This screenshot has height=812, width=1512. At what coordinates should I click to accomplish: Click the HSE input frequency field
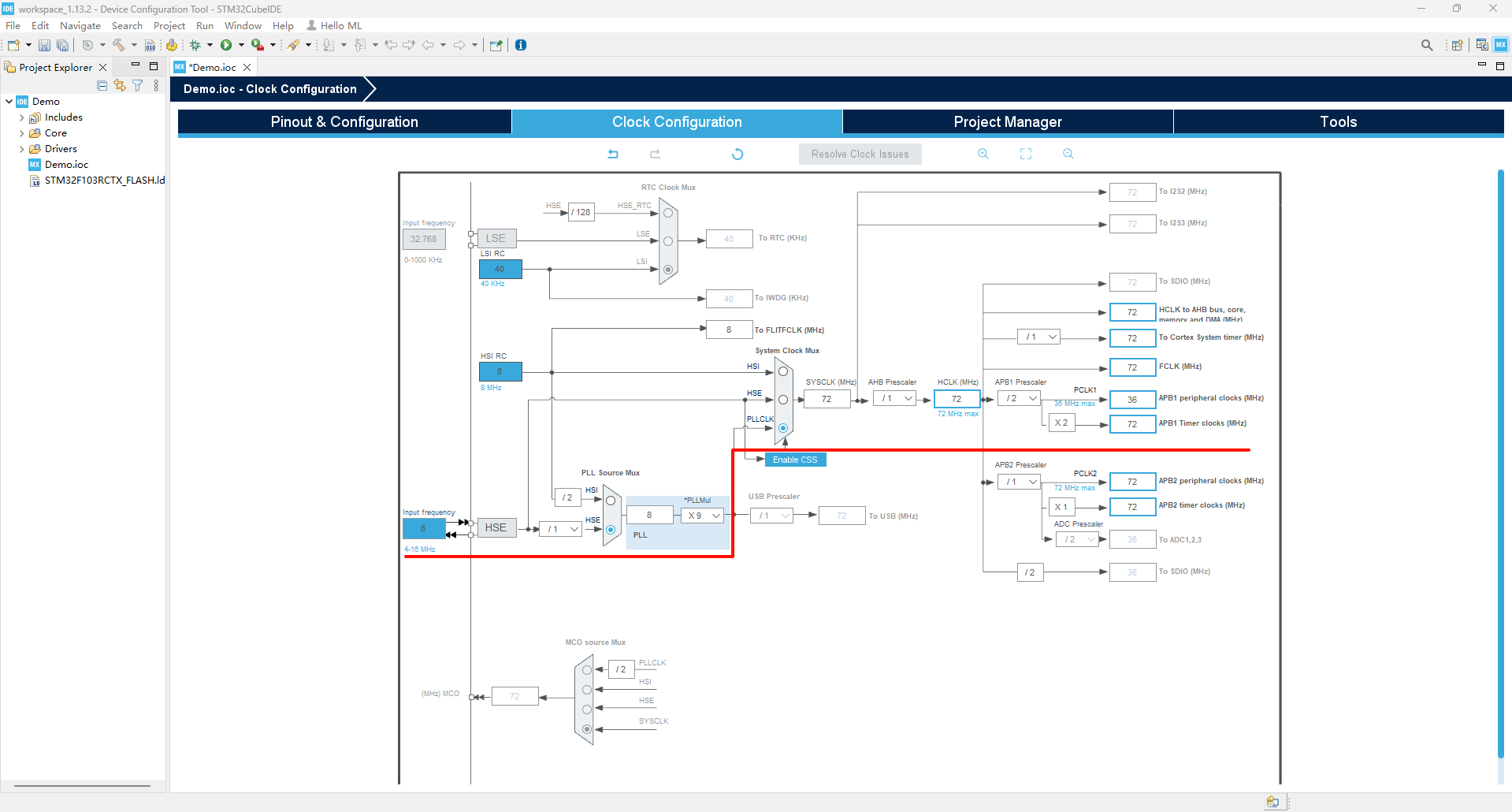pyautogui.click(x=424, y=528)
